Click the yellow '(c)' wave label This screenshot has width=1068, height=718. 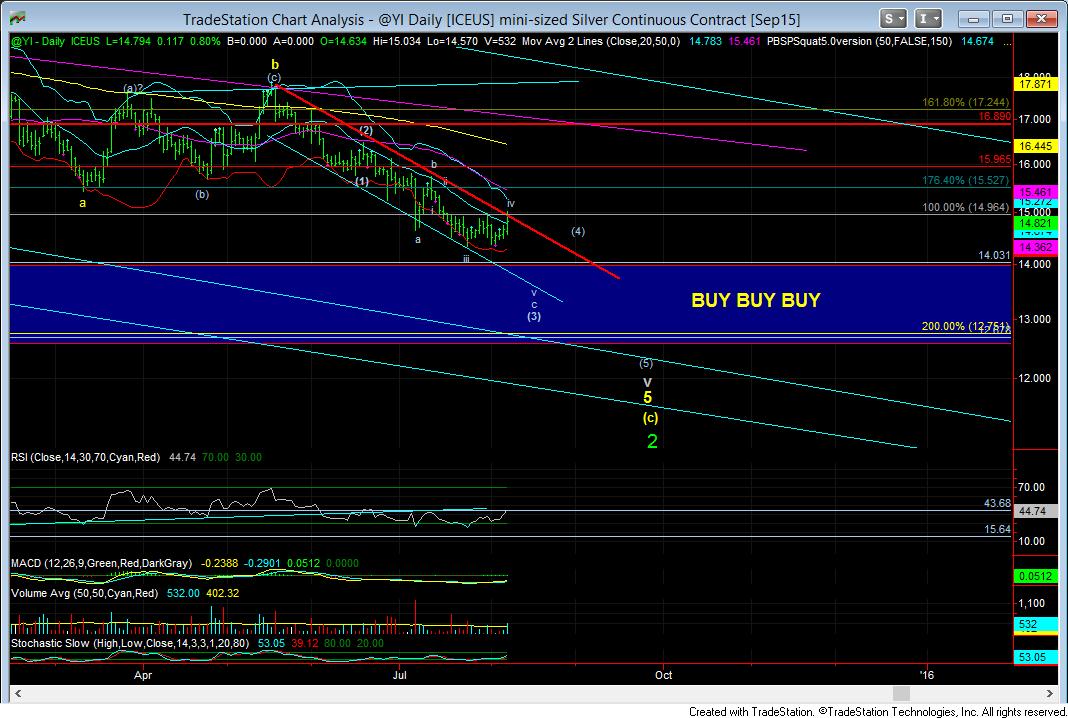650,418
